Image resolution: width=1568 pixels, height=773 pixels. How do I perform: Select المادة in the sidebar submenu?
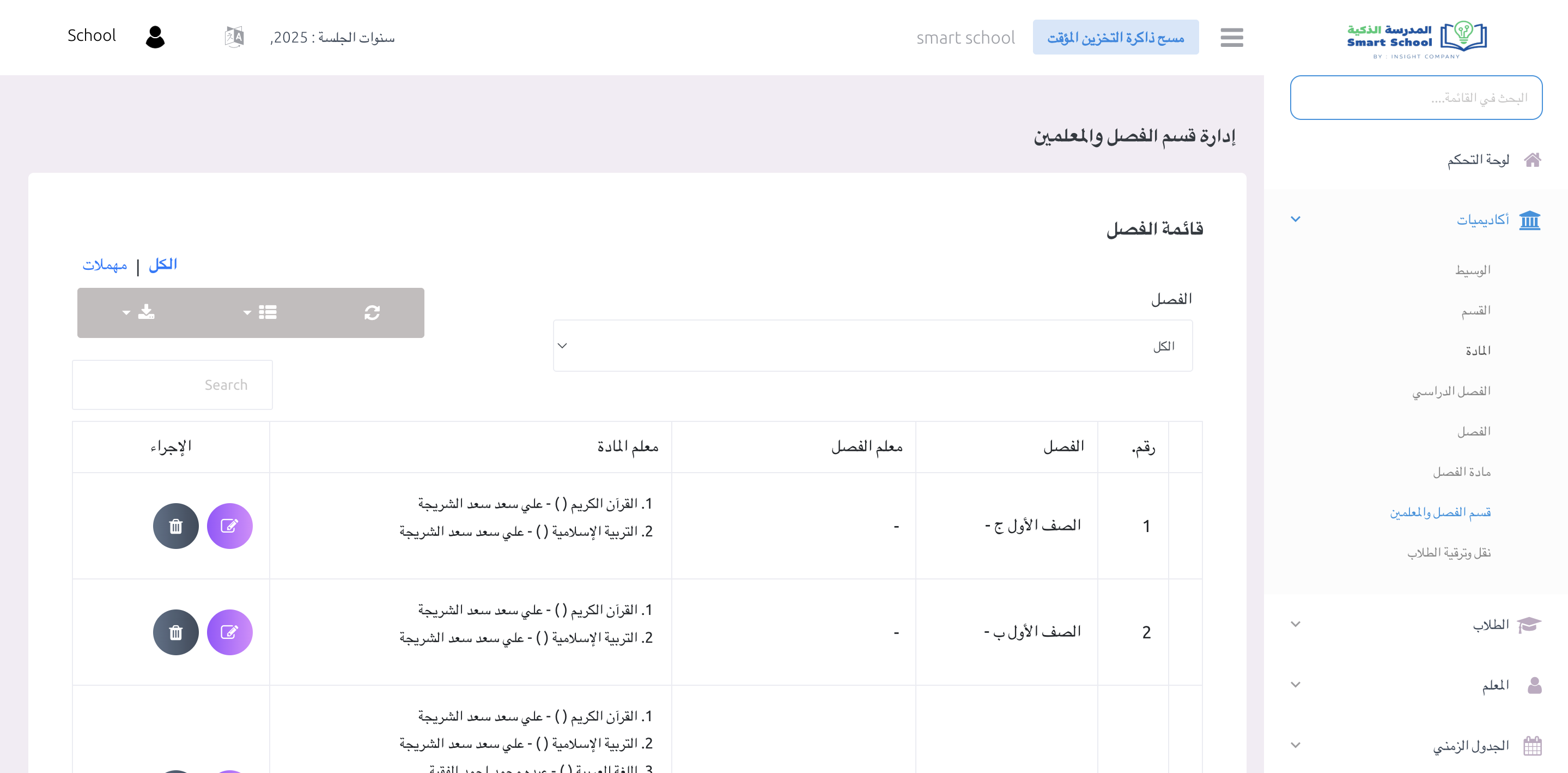[x=1478, y=351]
